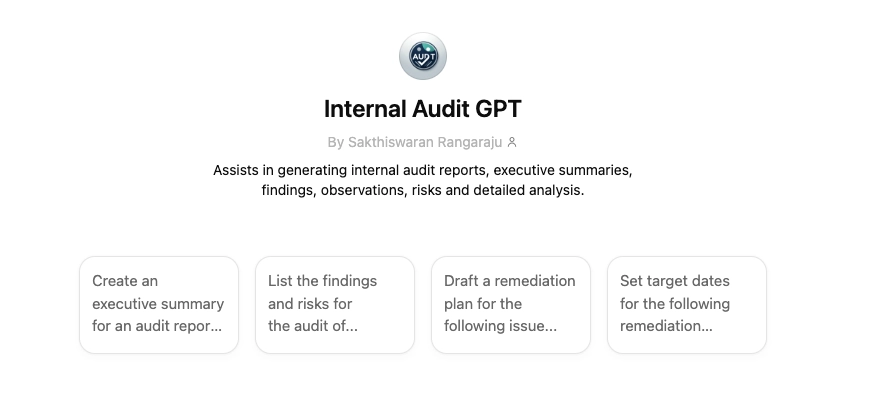This screenshot has width=879, height=396.
Task: Select the Internal Audit GPT title heading
Action: point(423,109)
